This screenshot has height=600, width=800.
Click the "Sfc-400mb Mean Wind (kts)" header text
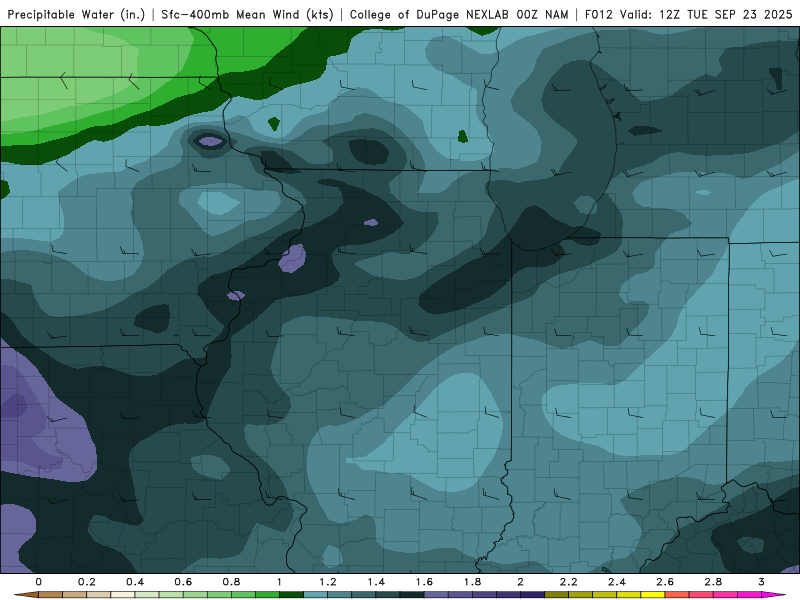[x=247, y=15]
